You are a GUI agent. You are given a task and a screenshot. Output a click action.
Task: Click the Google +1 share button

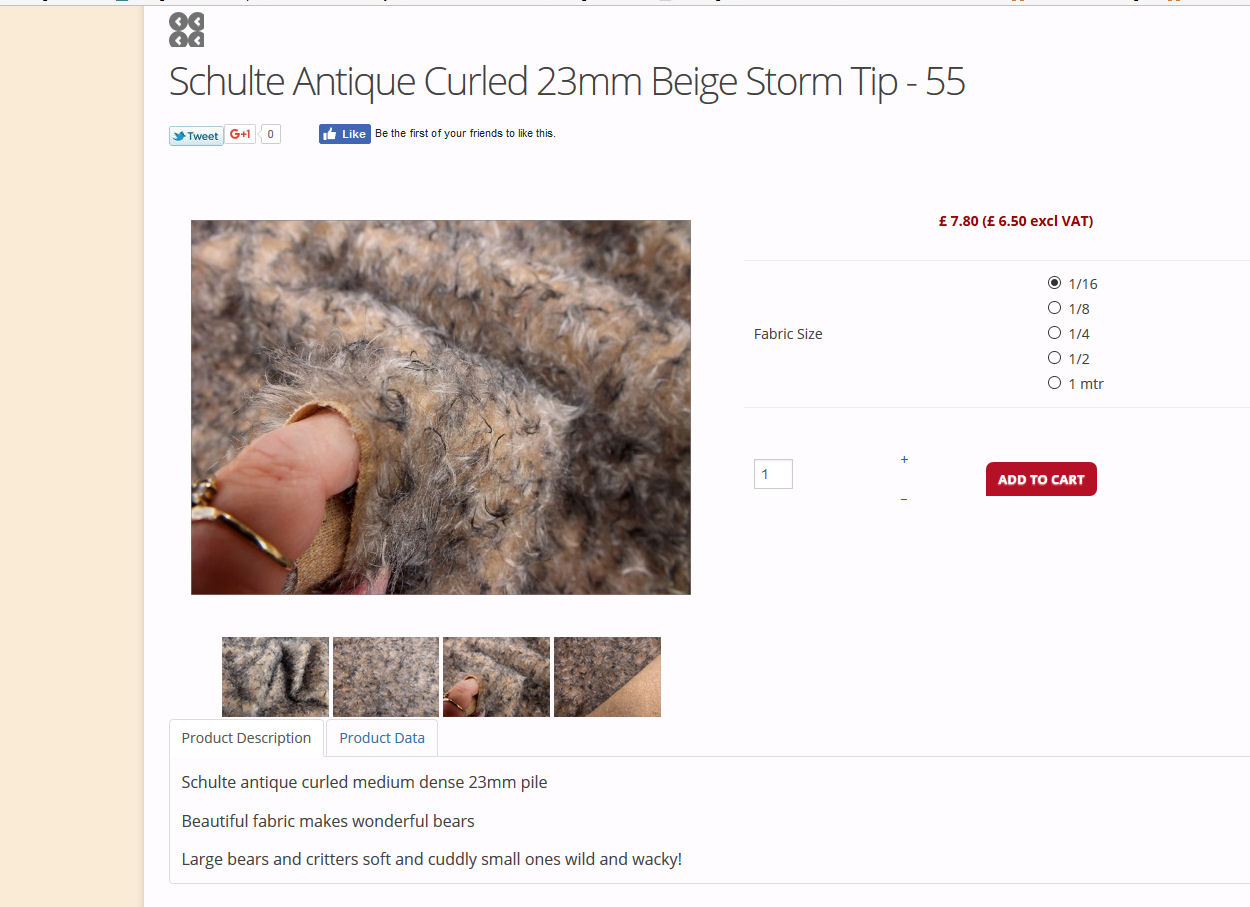240,134
